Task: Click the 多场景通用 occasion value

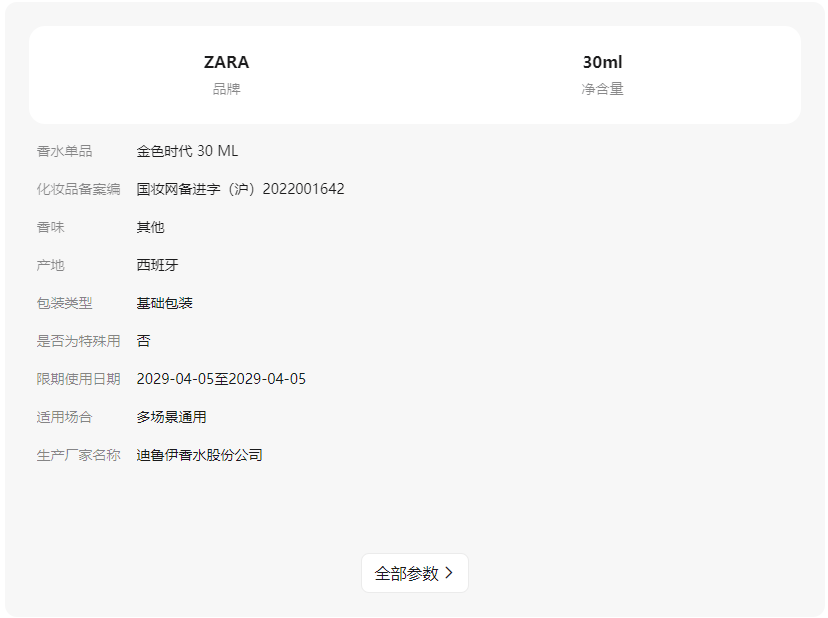Action: pyautogui.click(x=172, y=417)
